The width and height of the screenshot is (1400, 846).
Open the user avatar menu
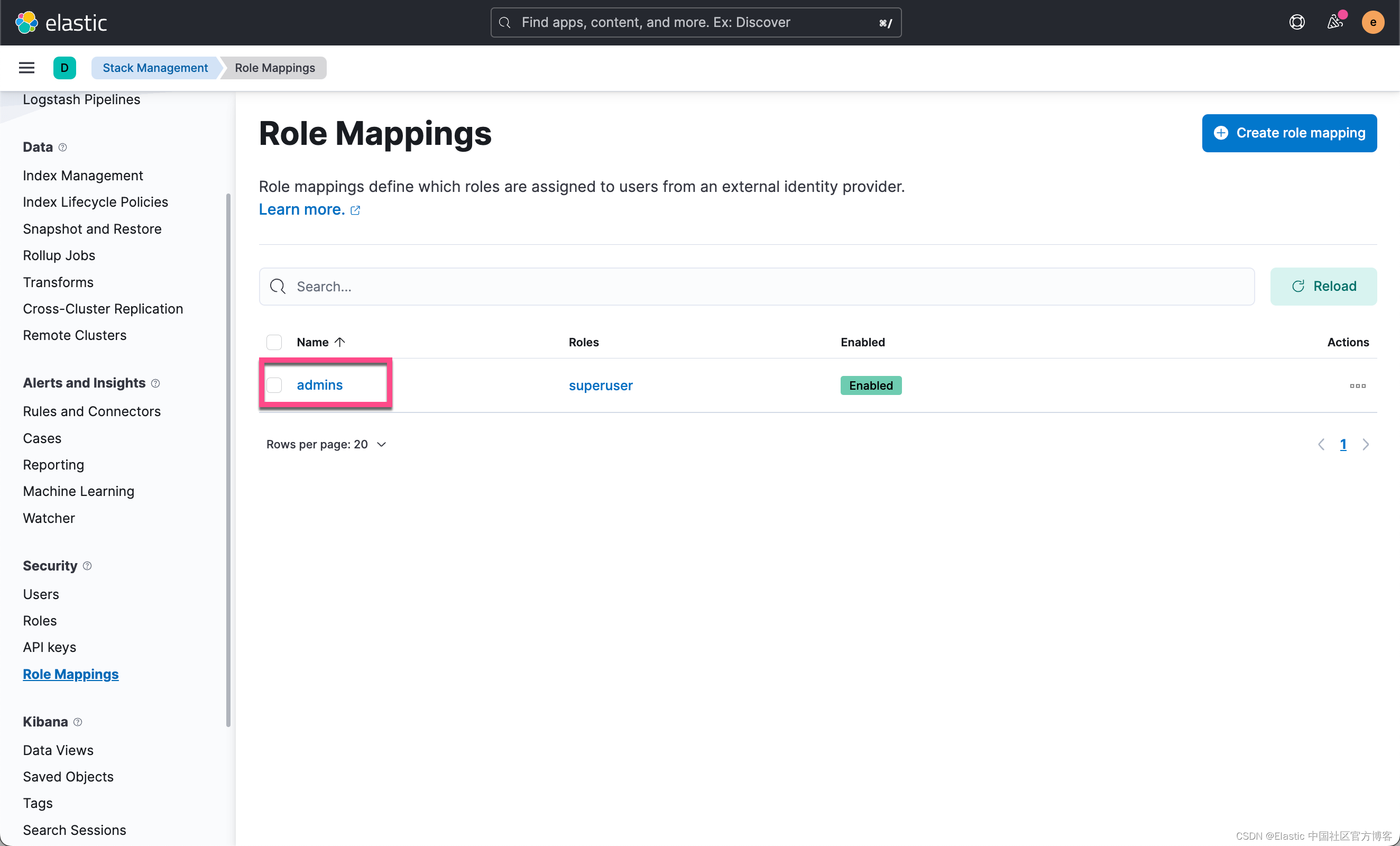pos(1372,22)
